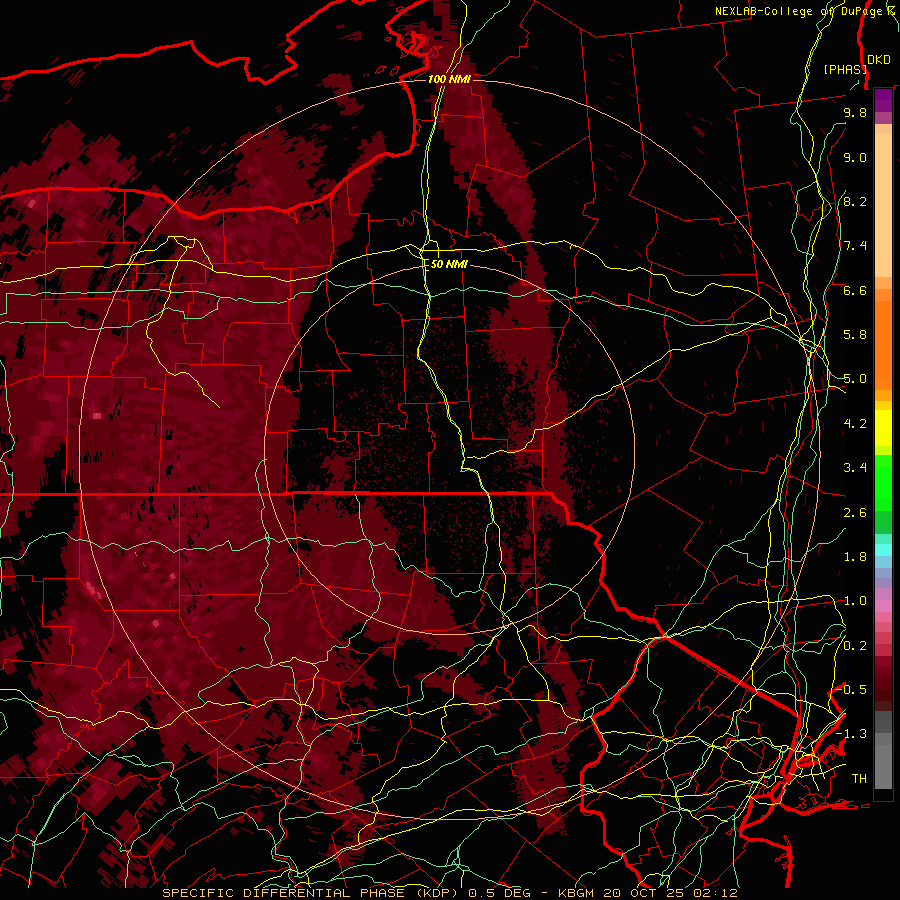
Task: Click the -0.5 scale label
Action: coord(852,690)
